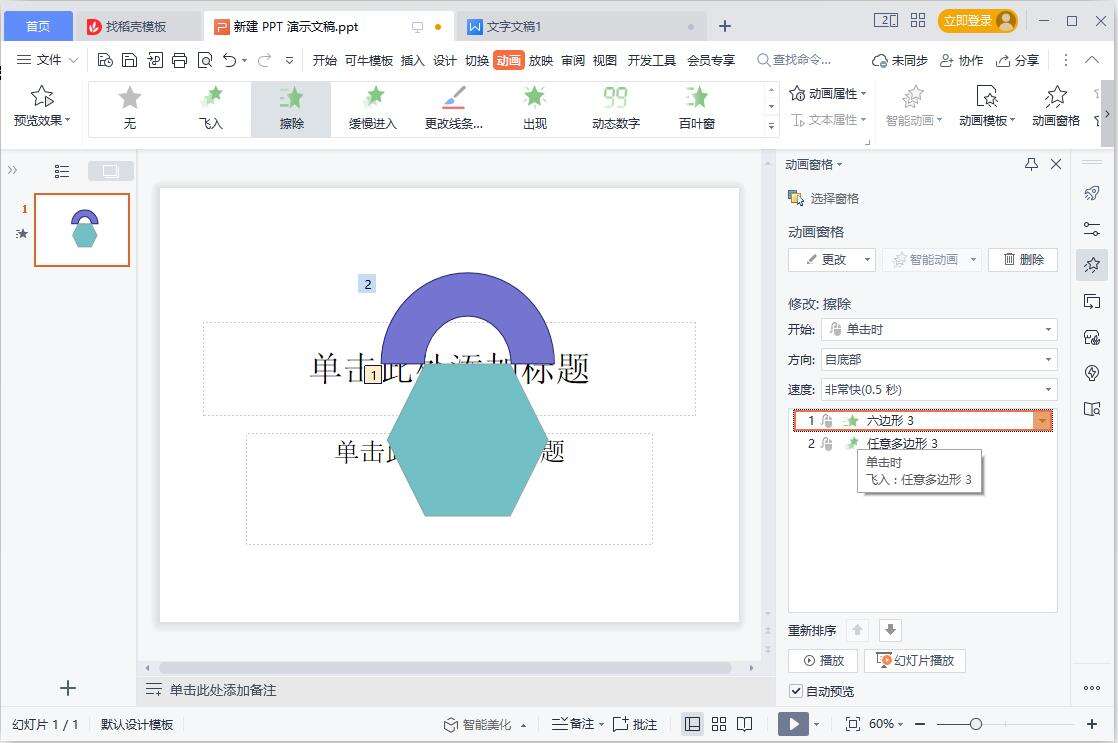Viewport: 1118px width, 743px height.
Task: Open 方向 direction dropdown
Action: pos(939,359)
